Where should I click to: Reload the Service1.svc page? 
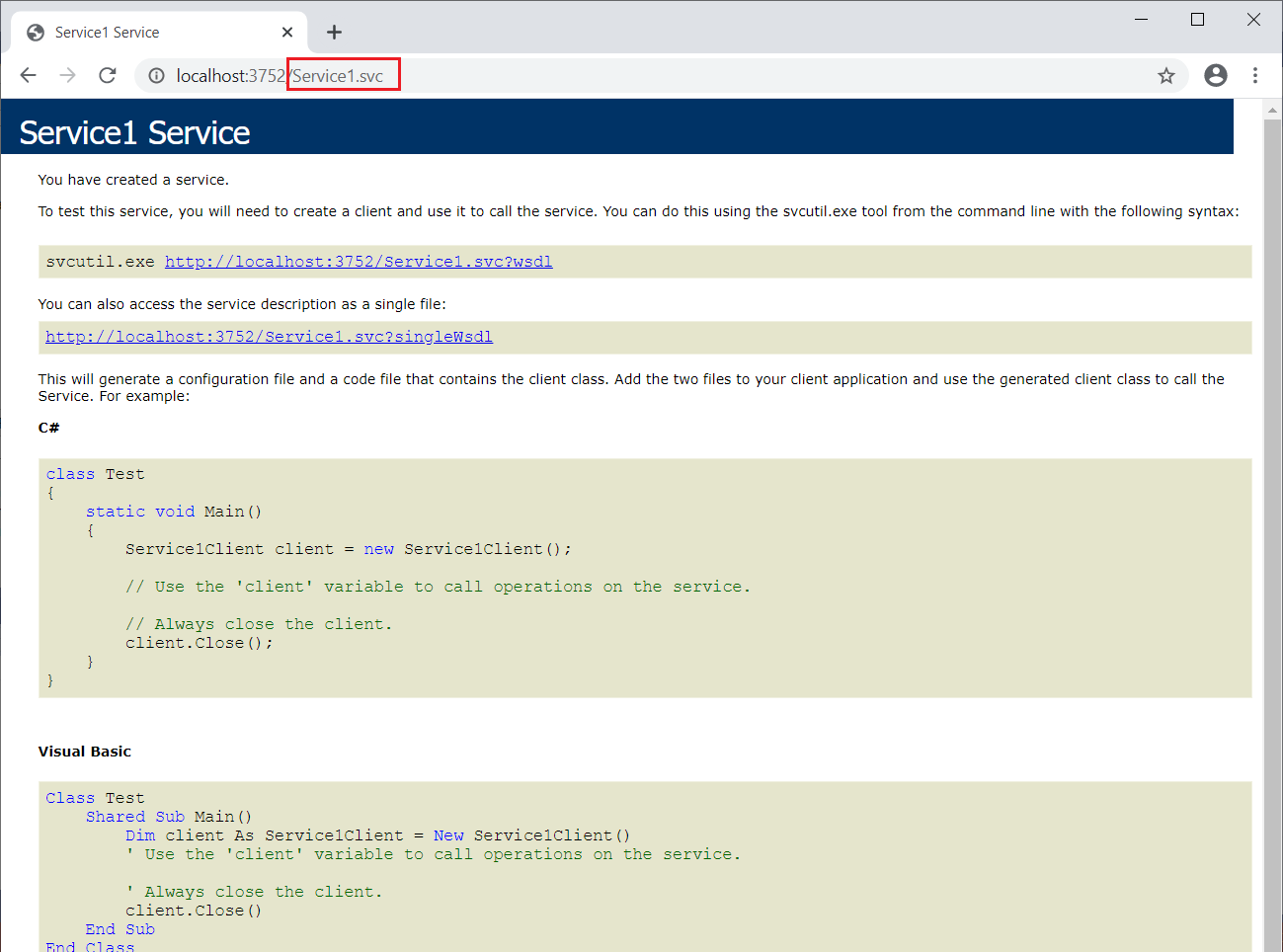click(108, 75)
